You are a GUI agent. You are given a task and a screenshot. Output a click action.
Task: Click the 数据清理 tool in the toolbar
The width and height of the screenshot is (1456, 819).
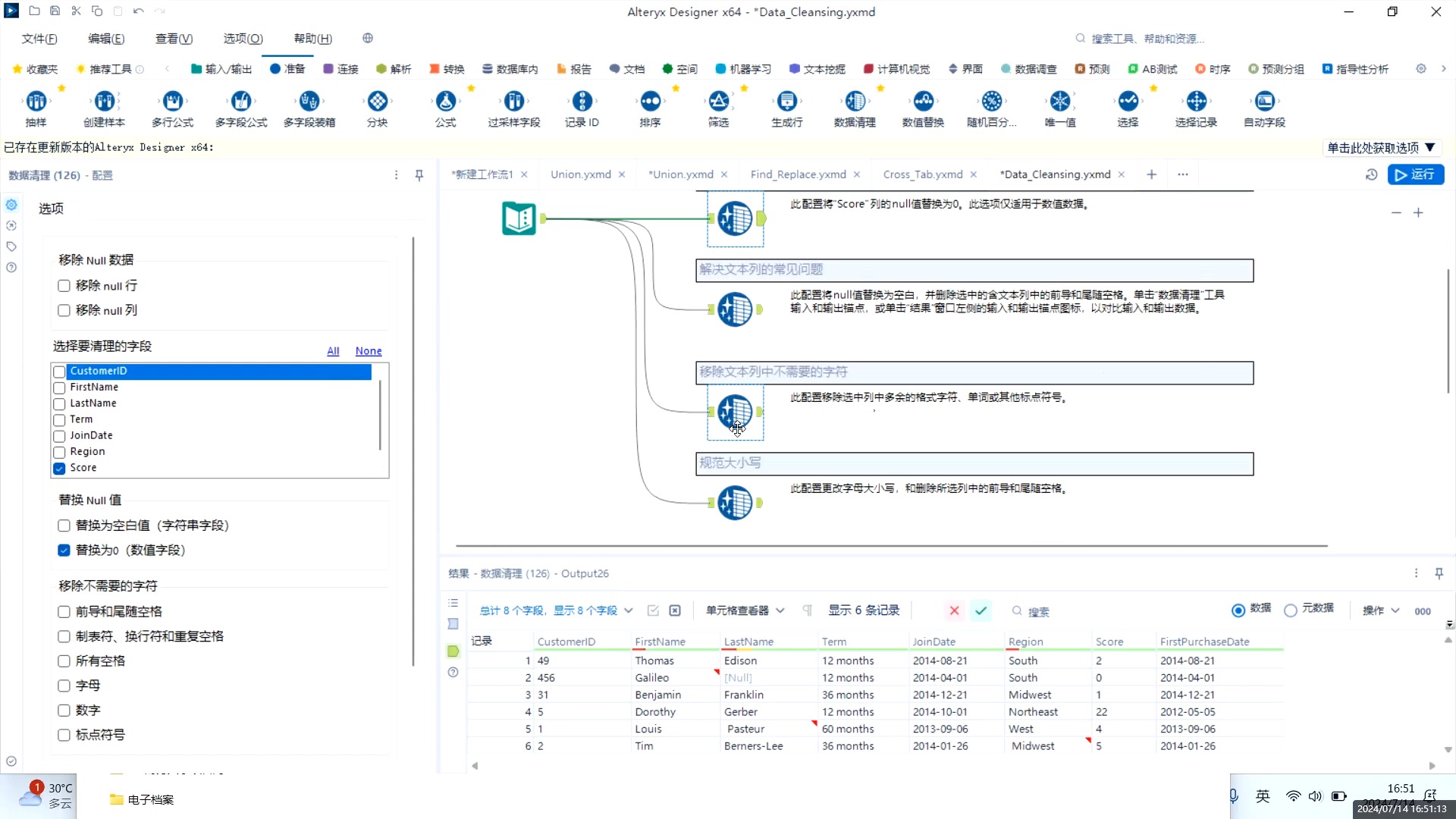(x=855, y=101)
